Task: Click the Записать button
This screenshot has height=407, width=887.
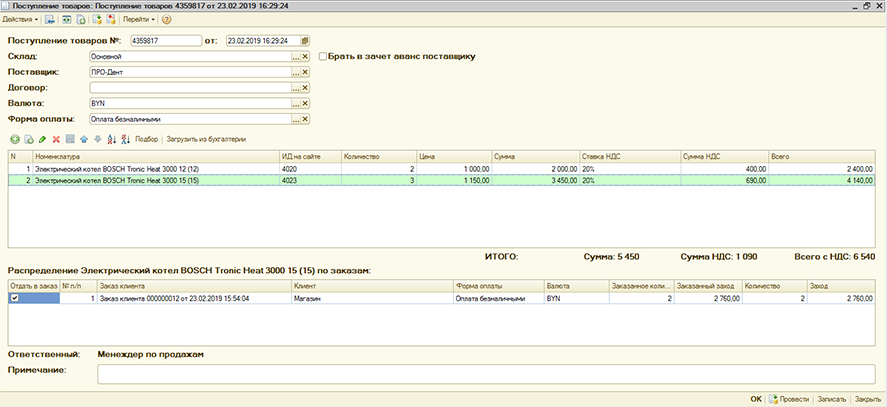Action: tap(831, 399)
